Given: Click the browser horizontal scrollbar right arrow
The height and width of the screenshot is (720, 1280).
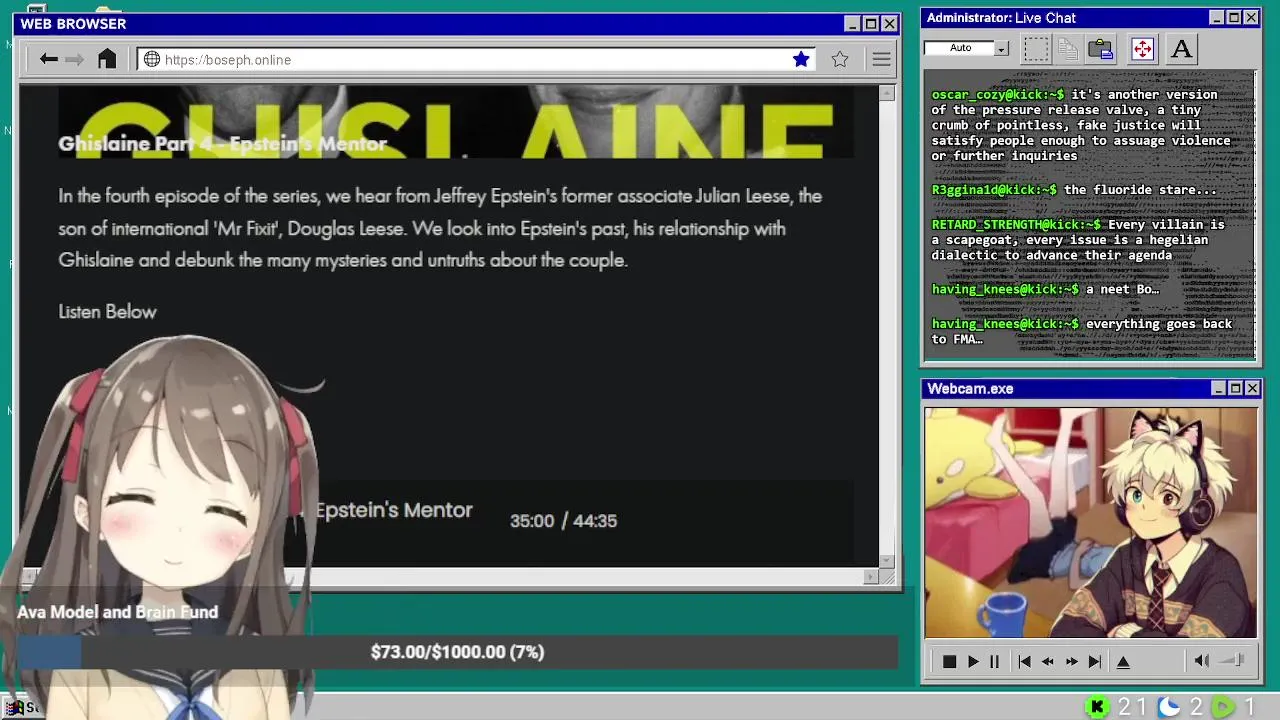Looking at the screenshot, I should coord(871,576).
